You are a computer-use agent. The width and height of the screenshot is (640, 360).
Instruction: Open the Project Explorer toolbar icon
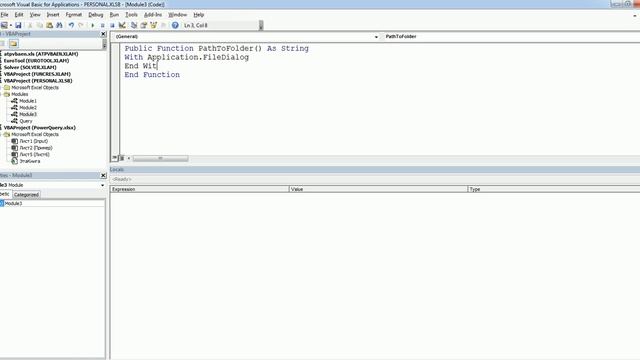click(134, 25)
